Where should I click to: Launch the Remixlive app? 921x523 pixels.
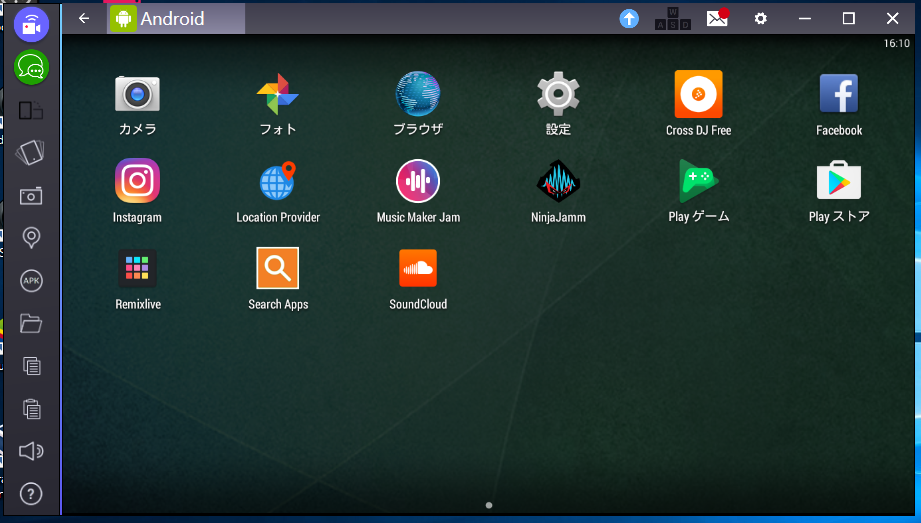coord(137,268)
